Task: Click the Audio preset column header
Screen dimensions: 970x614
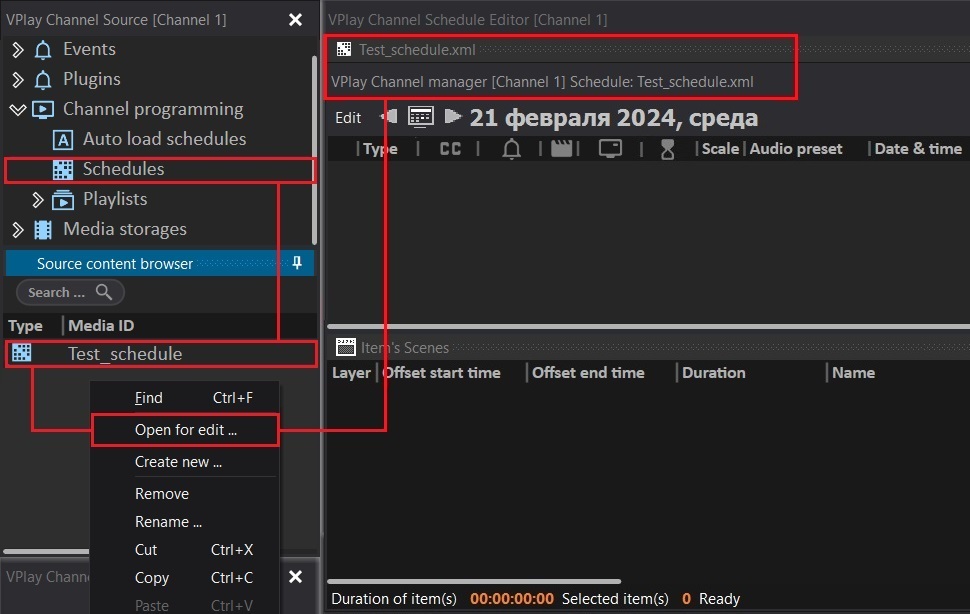Action: coord(796,149)
